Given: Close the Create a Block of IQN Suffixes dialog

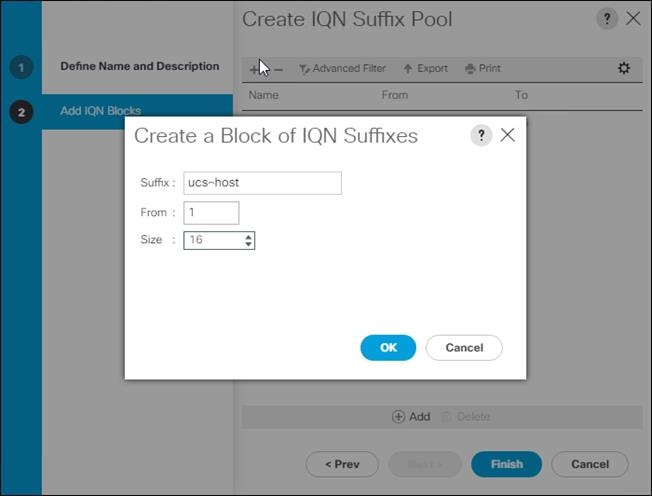Looking at the screenshot, I should click(x=508, y=135).
